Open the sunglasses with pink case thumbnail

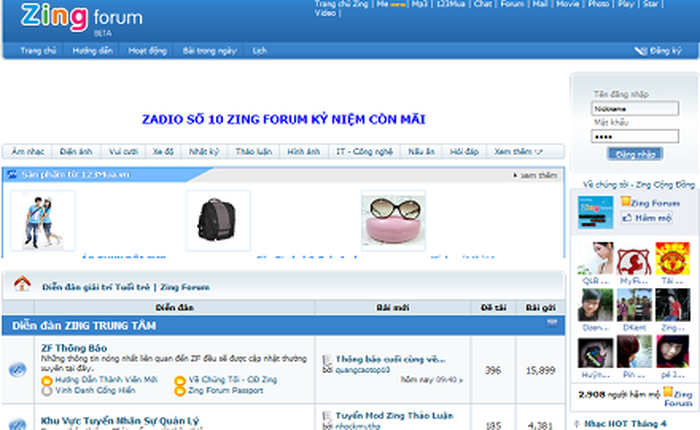pos(393,220)
